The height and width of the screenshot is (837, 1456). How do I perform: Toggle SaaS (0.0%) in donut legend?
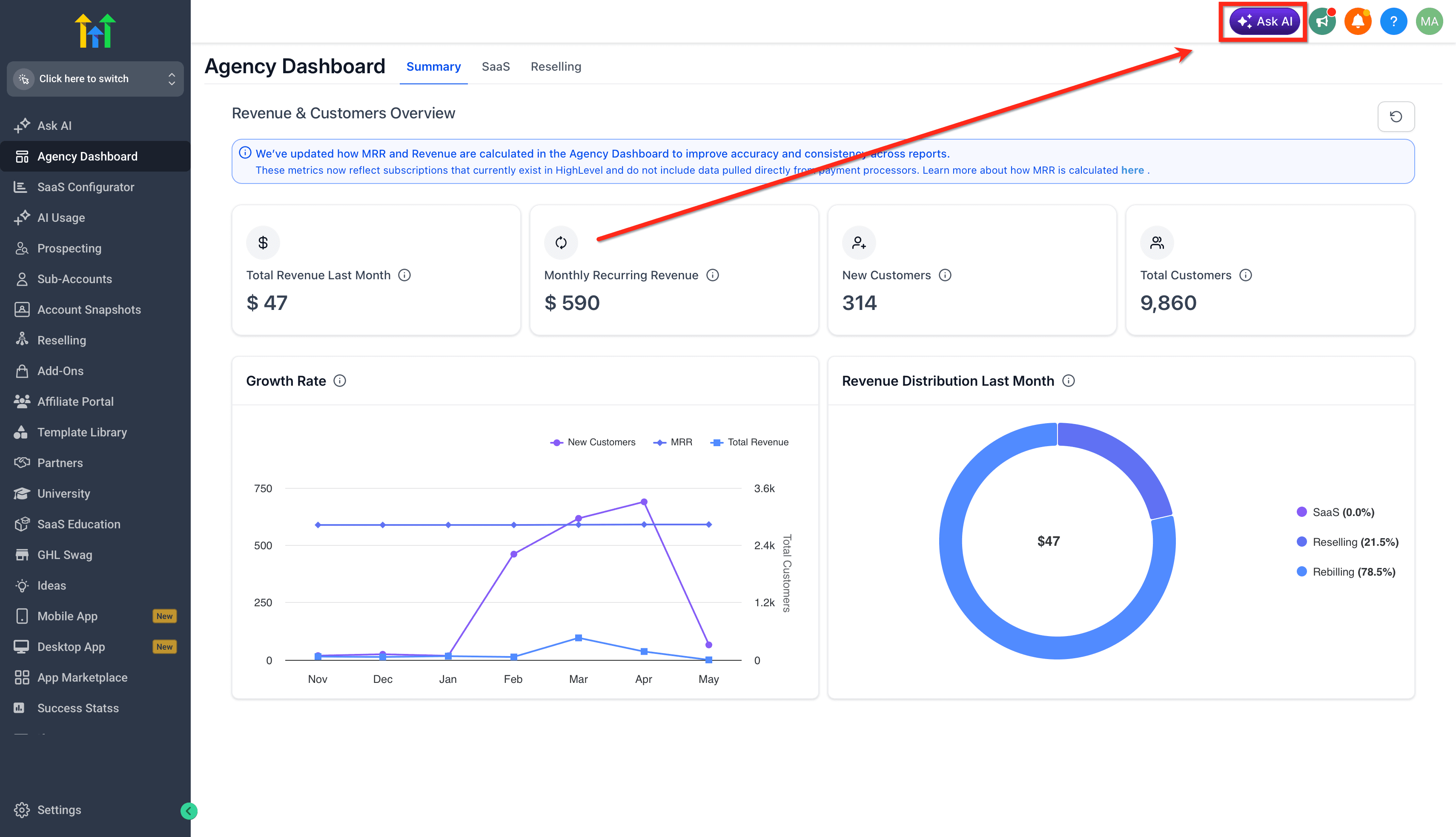click(1336, 512)
